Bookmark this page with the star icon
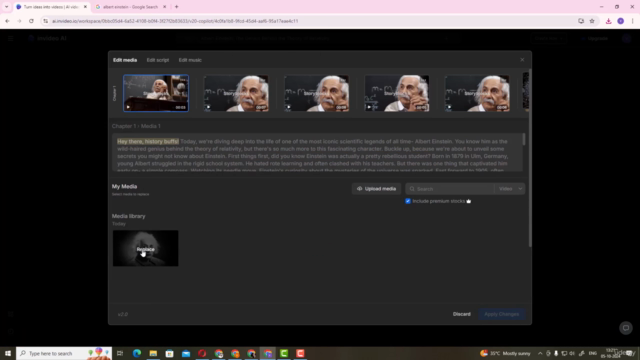The image size is (640, 360). (x=592, y=21)
